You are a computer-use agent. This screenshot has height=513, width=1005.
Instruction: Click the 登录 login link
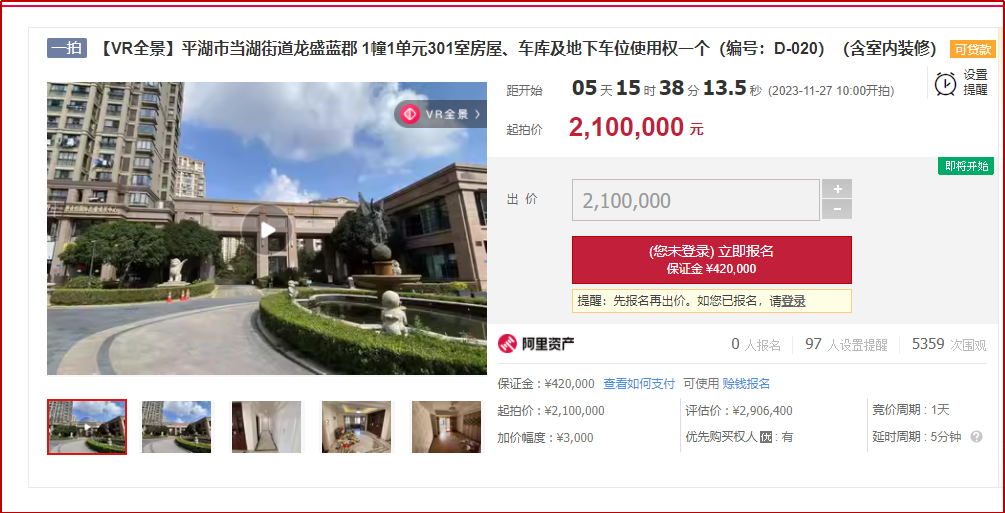(x=793, y=301)
